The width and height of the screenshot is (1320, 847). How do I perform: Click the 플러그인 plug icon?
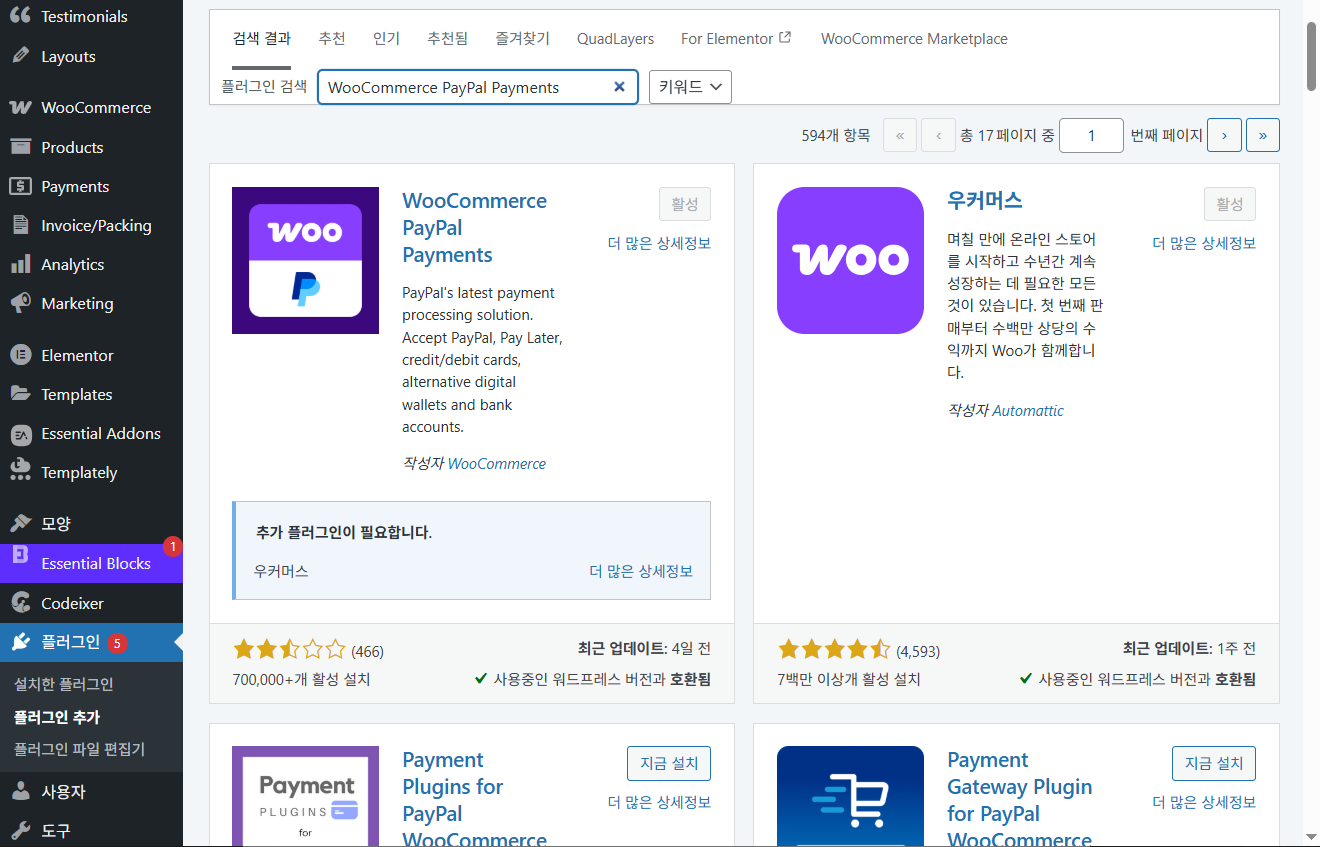[x=20, y=642]
